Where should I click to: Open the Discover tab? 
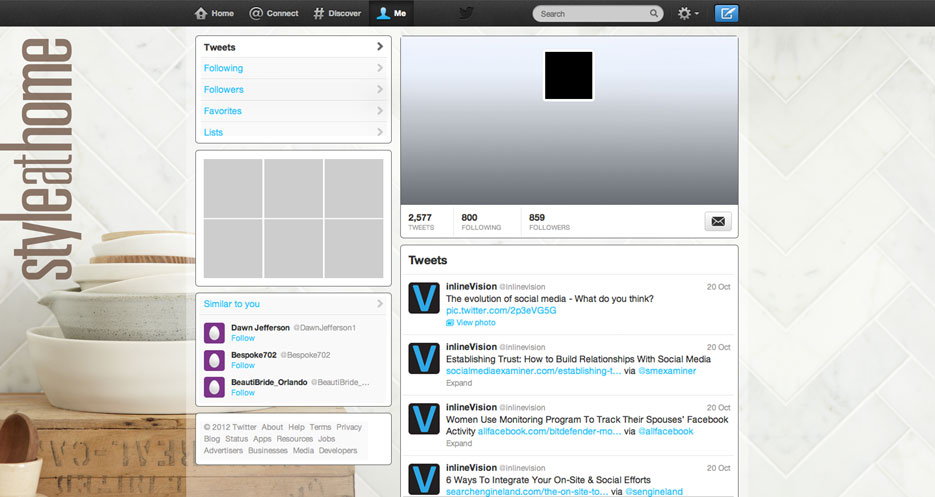pos(338,13)
